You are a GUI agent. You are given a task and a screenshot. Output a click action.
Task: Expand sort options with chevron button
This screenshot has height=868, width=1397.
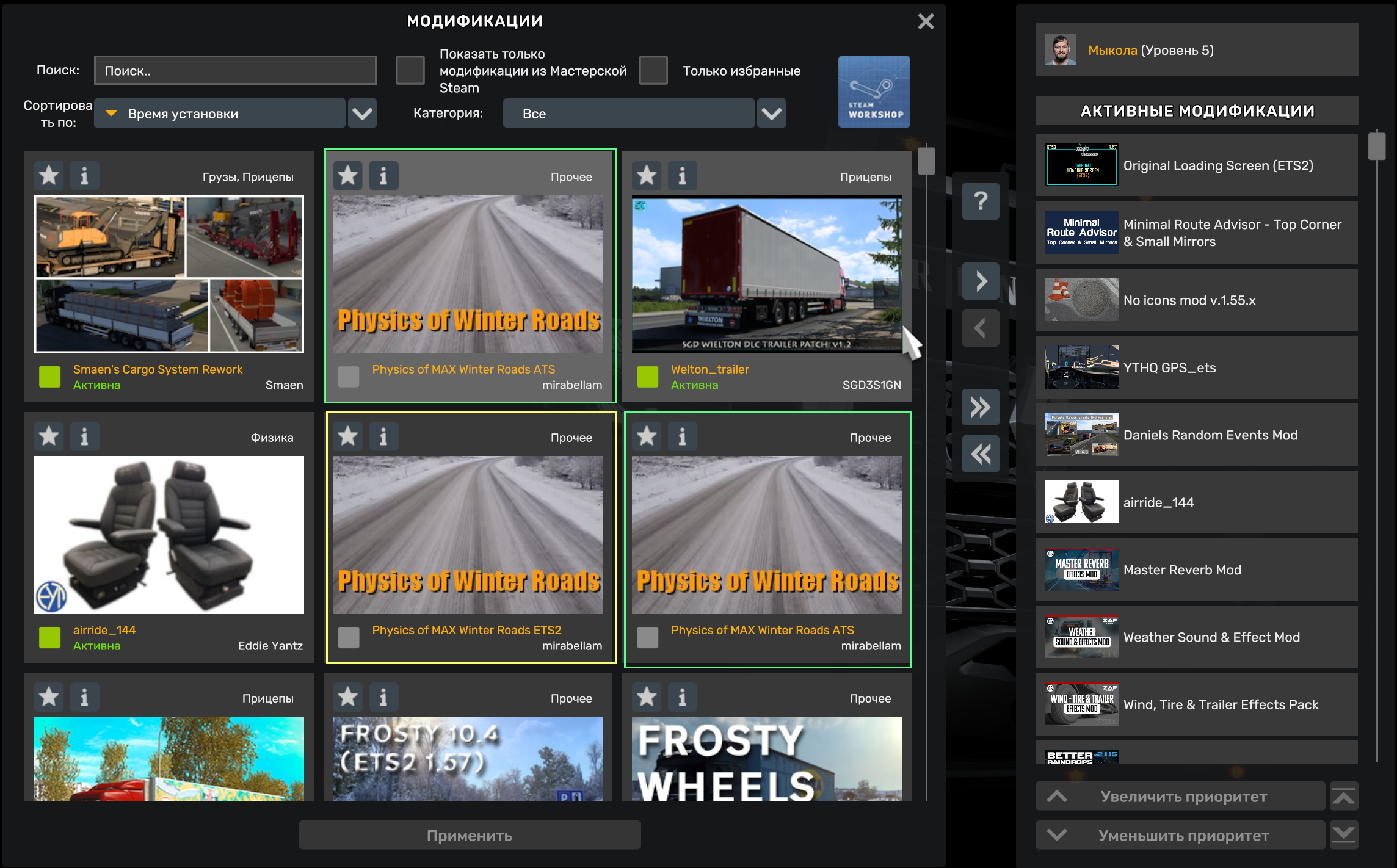[363, 114]
